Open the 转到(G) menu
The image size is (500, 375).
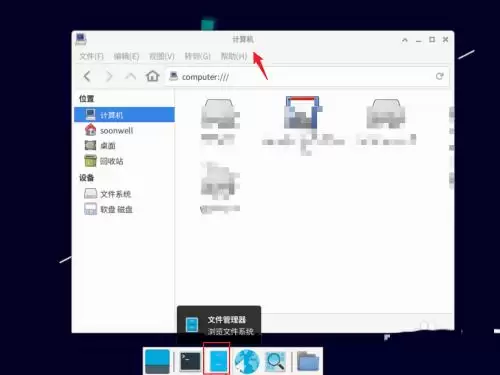point(198,56)
